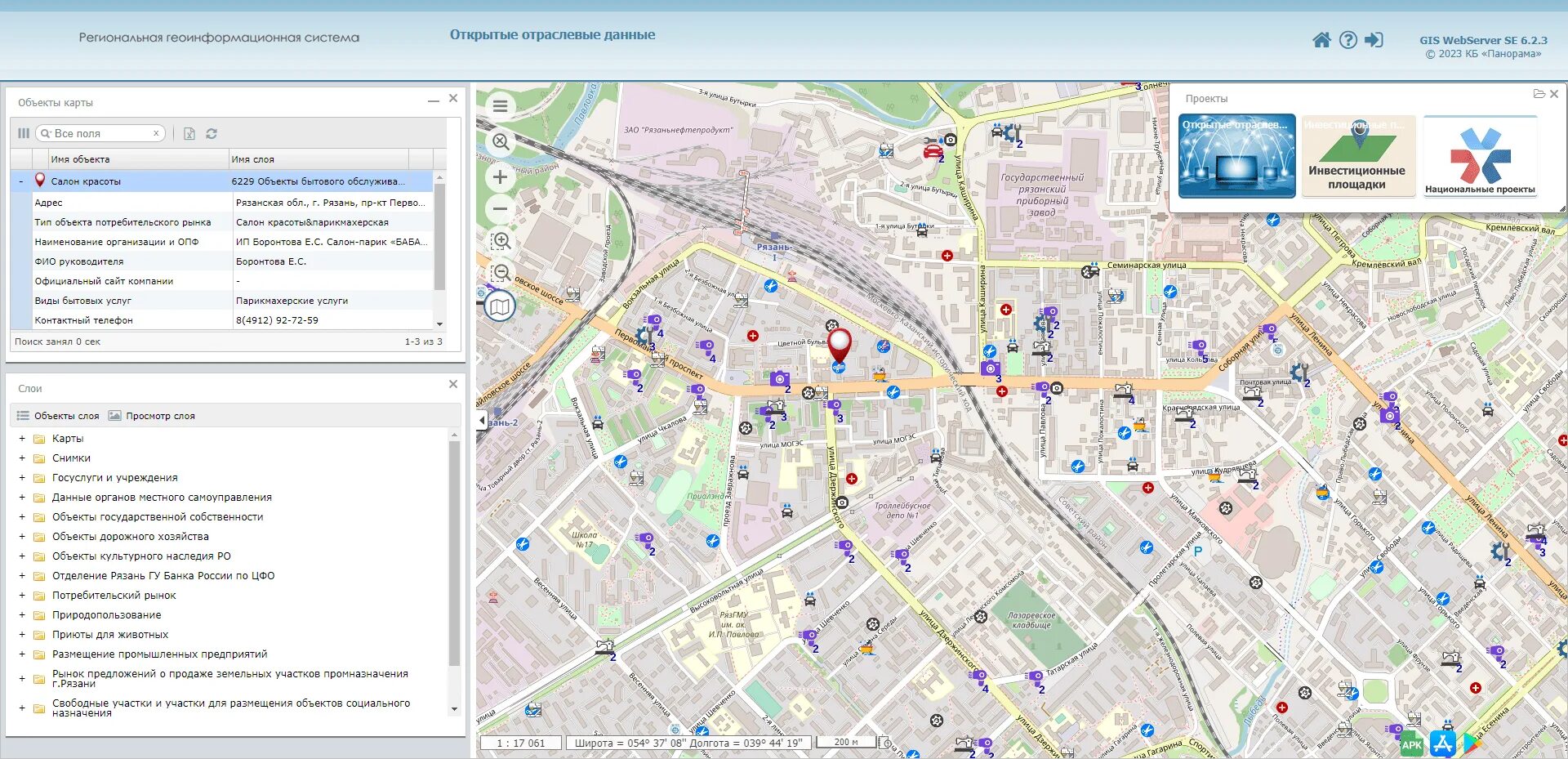Go to the Home page icon

1321,40
